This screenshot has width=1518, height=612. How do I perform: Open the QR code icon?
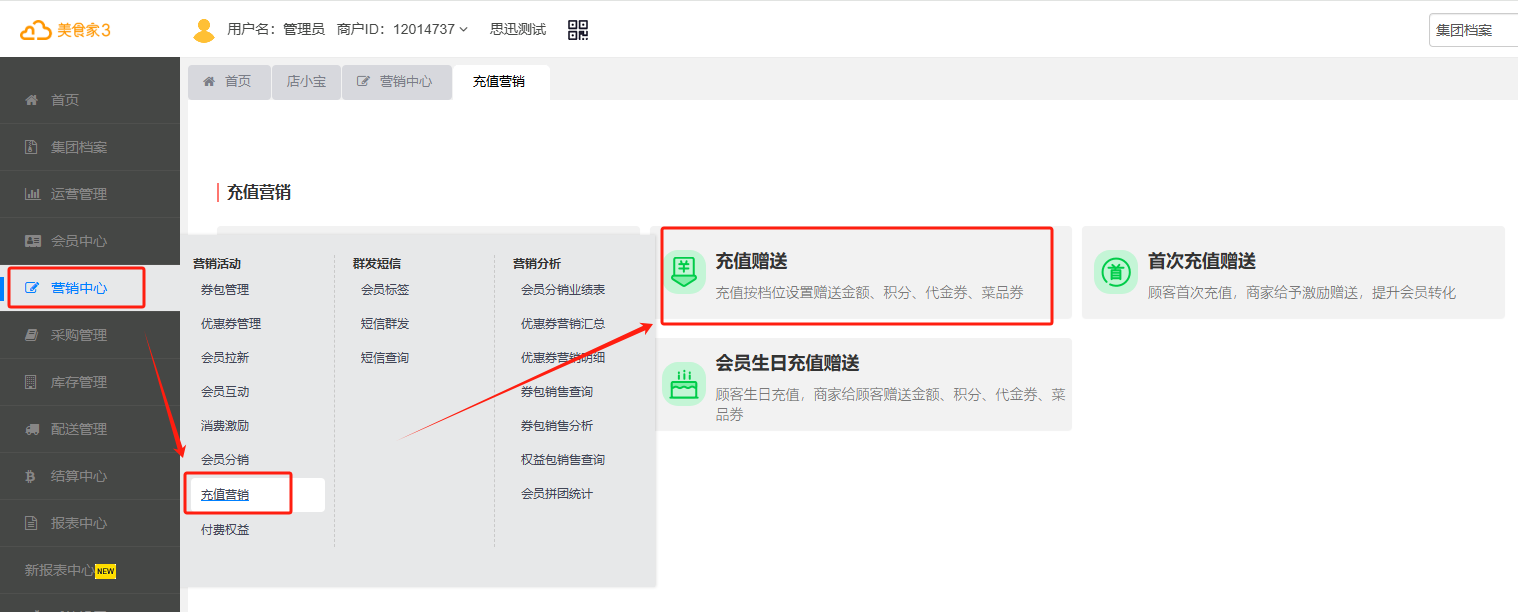point(578,29)
